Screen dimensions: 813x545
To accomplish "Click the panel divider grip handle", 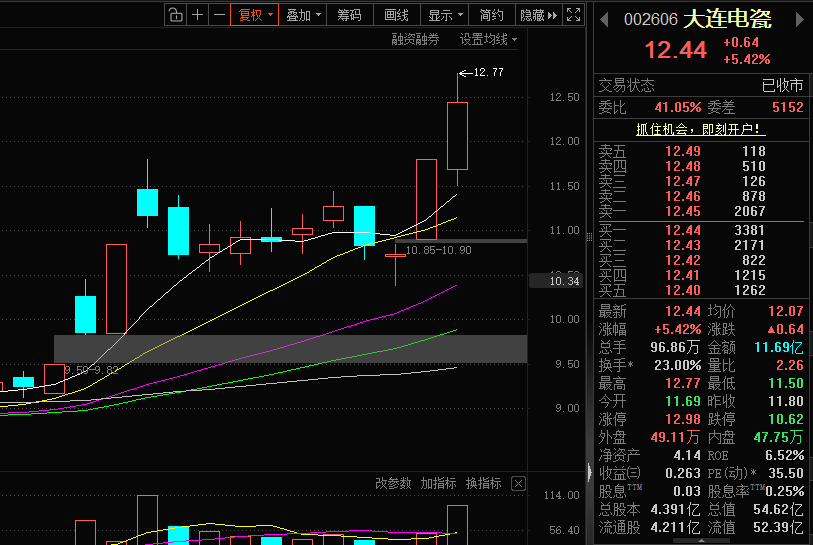I will click(x=590, y=237).
